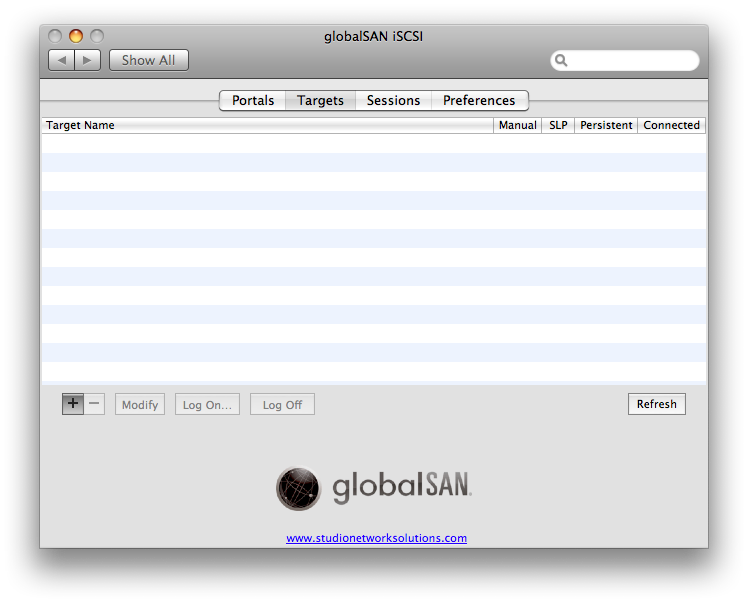Select the Targets tab

320,101
